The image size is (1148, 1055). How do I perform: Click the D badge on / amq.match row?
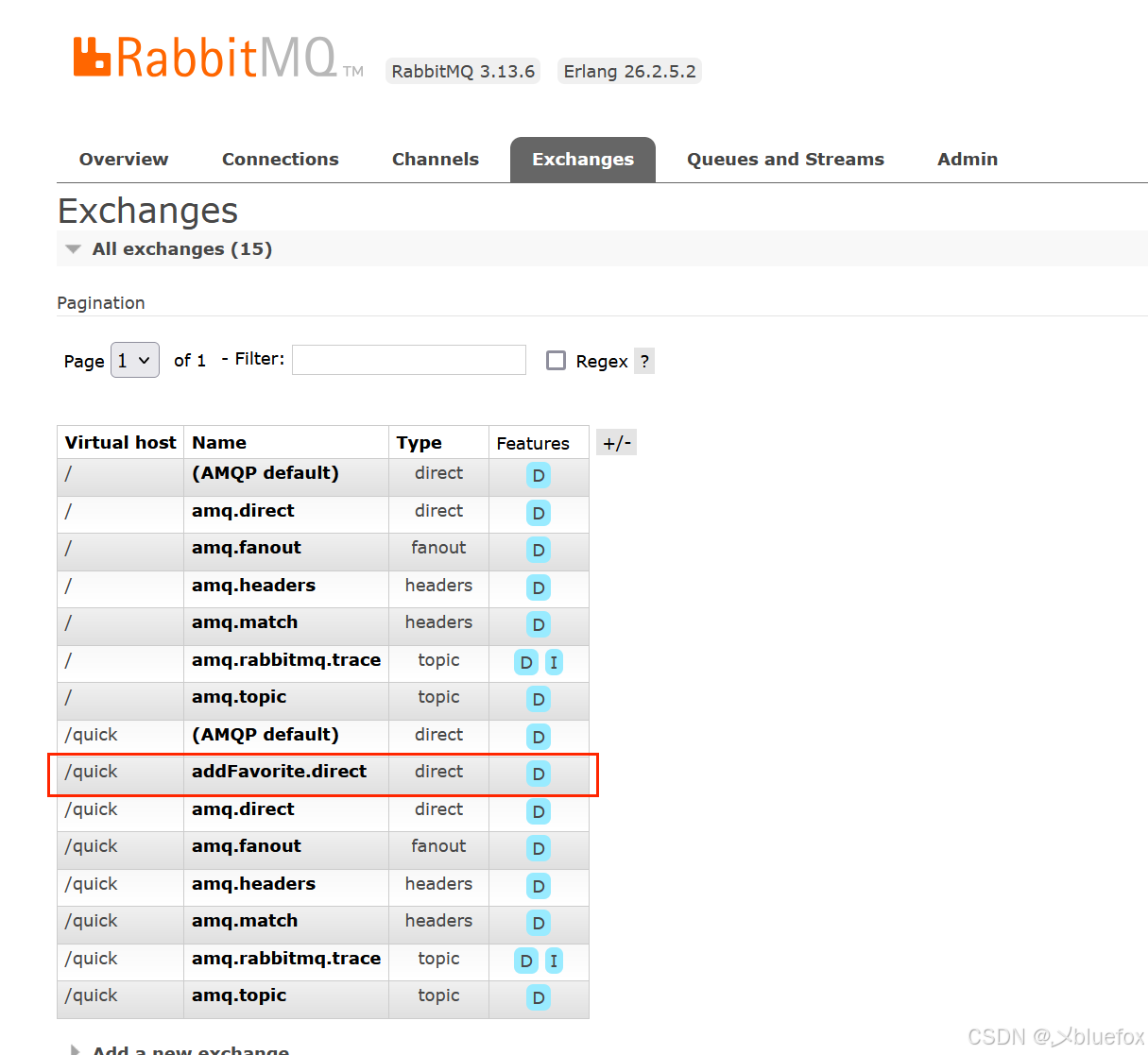pyautogui.click(x=539, y=624)
